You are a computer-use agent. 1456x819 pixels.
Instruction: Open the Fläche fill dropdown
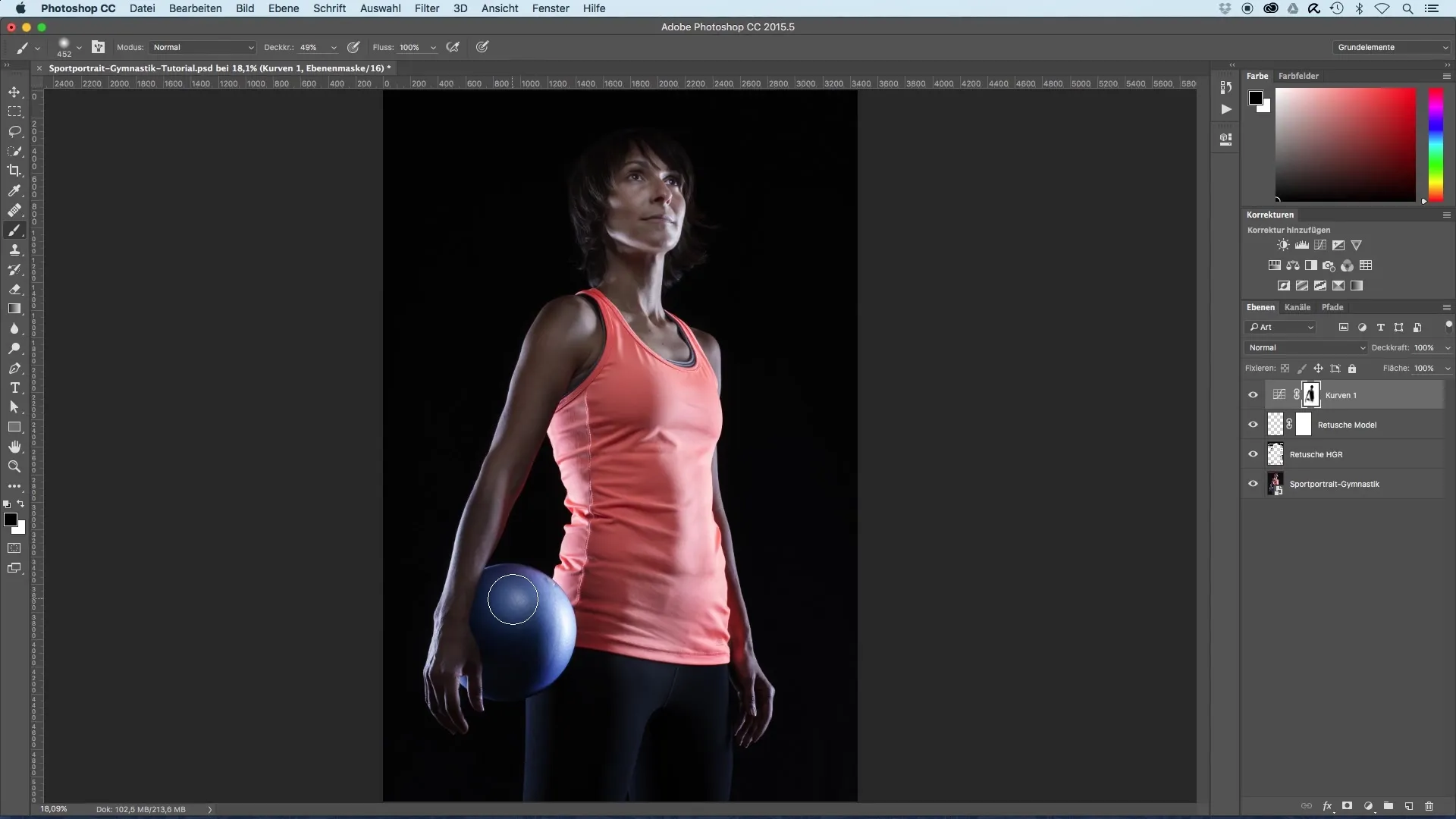click(1448, 369)
